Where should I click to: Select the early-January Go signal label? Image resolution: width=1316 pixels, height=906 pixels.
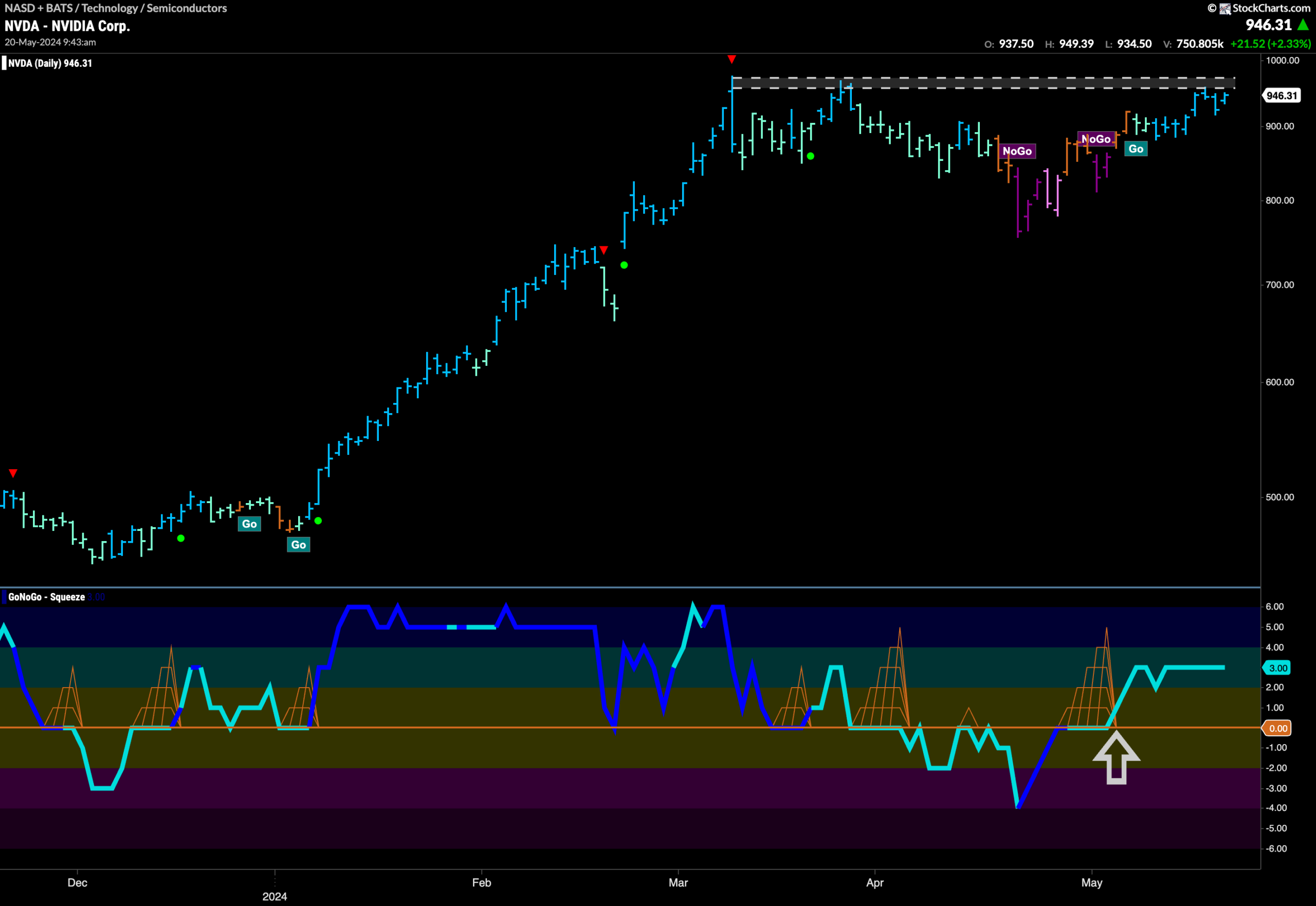299,545
